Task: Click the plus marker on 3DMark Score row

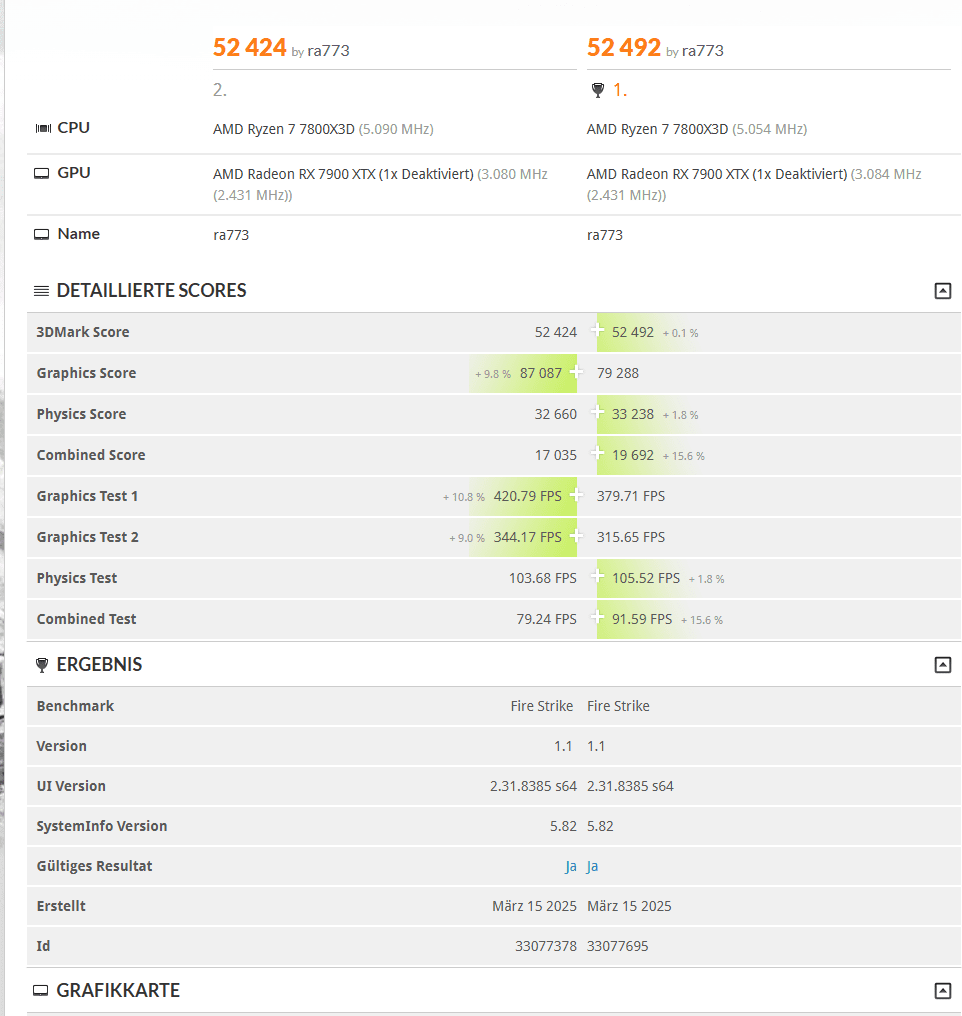Action: click(597, 330)
